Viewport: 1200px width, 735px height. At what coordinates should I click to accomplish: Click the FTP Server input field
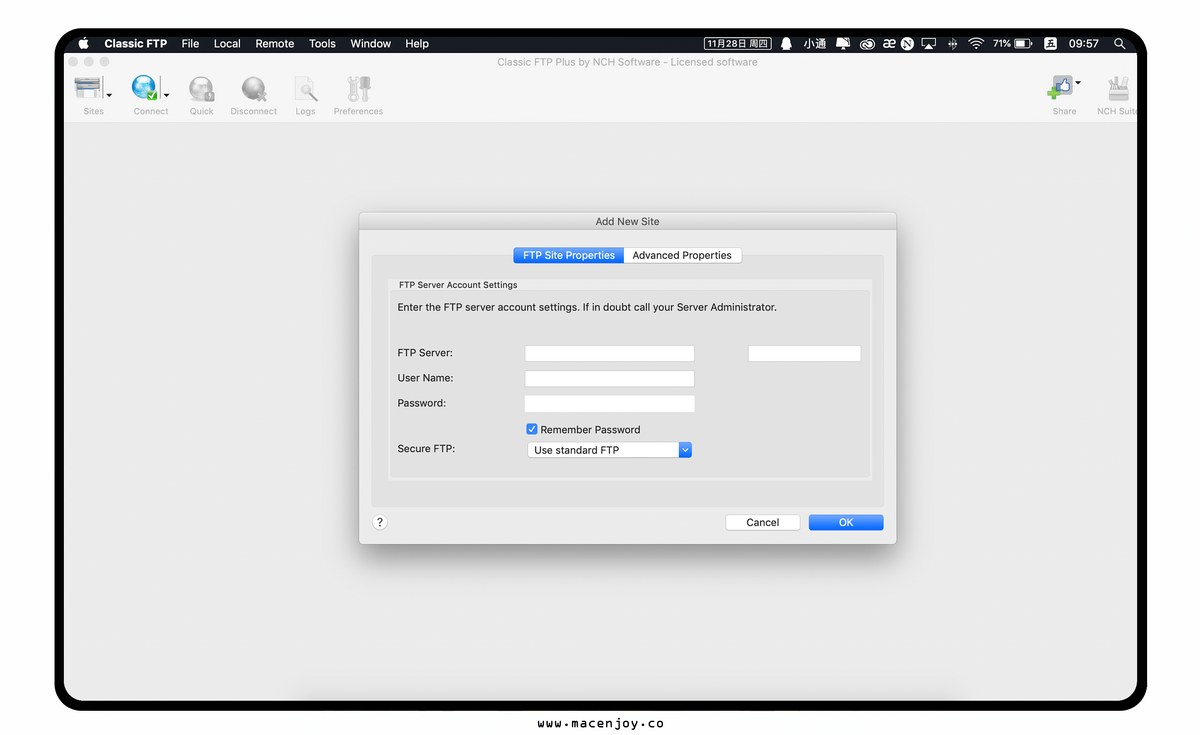(x=609, y=353)
